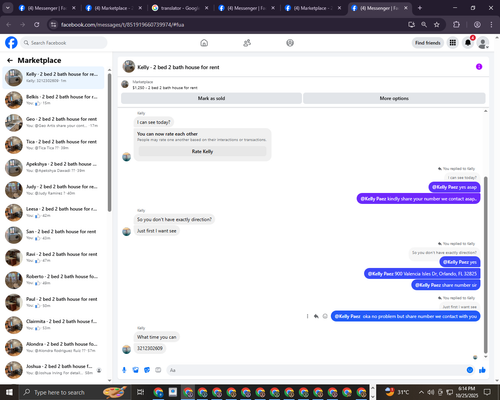The width and height of the screenshot is (500, 400).
Task: Click the GIF icon in composer
Action: (x=158, y=370)
